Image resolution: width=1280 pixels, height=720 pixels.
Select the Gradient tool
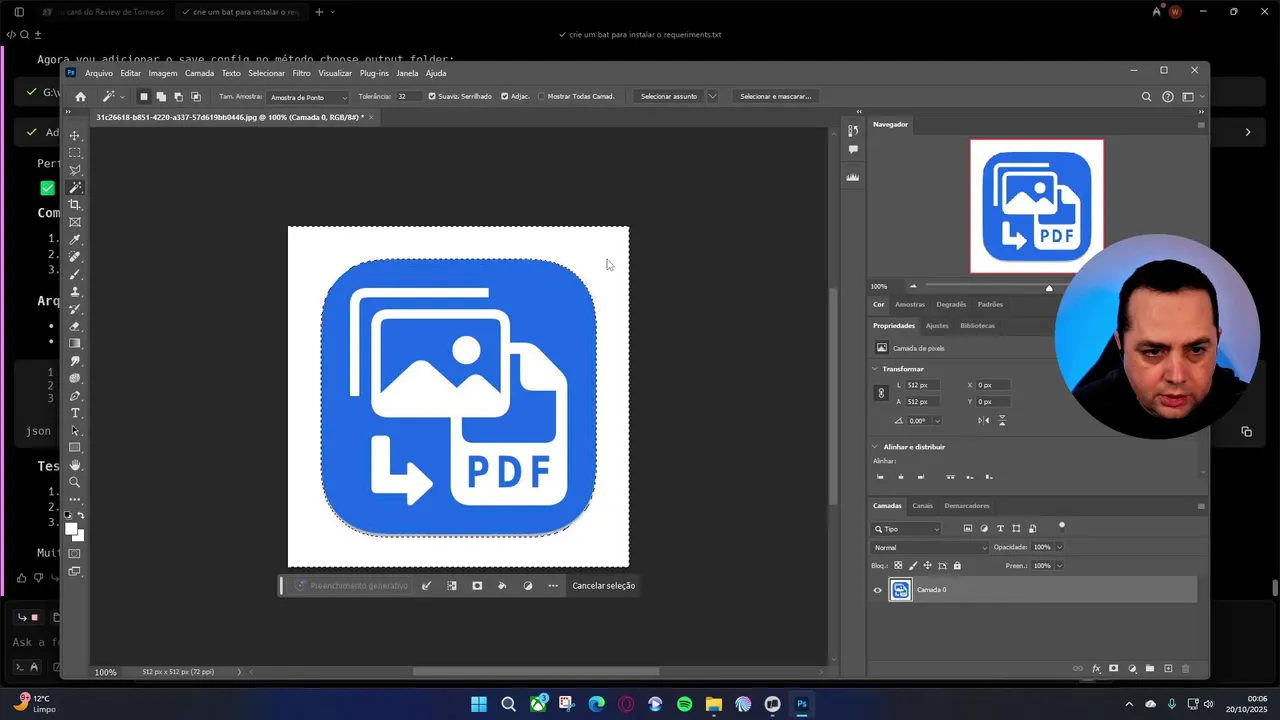coord(75,343)
